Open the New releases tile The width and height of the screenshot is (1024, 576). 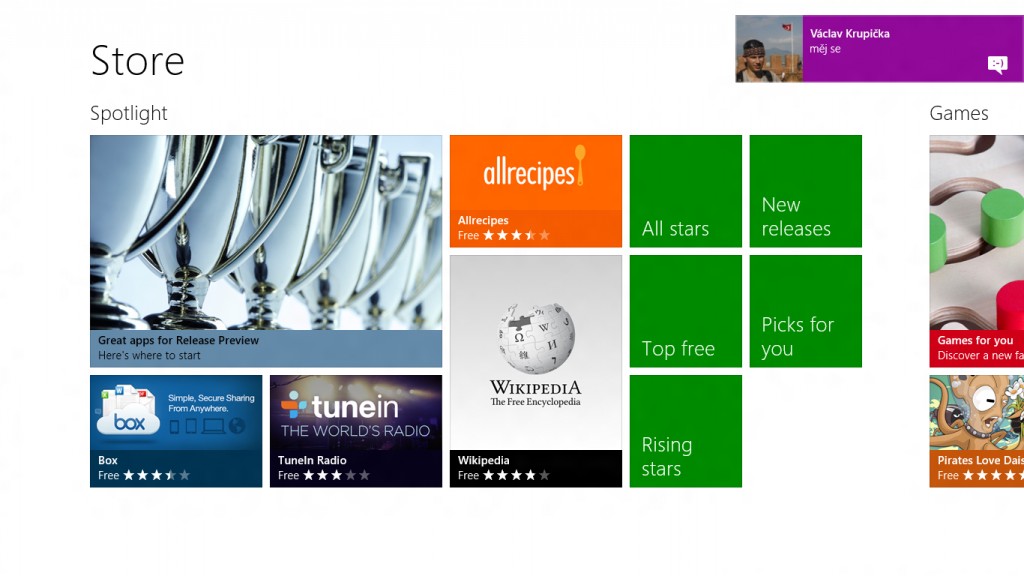[806, 191]
